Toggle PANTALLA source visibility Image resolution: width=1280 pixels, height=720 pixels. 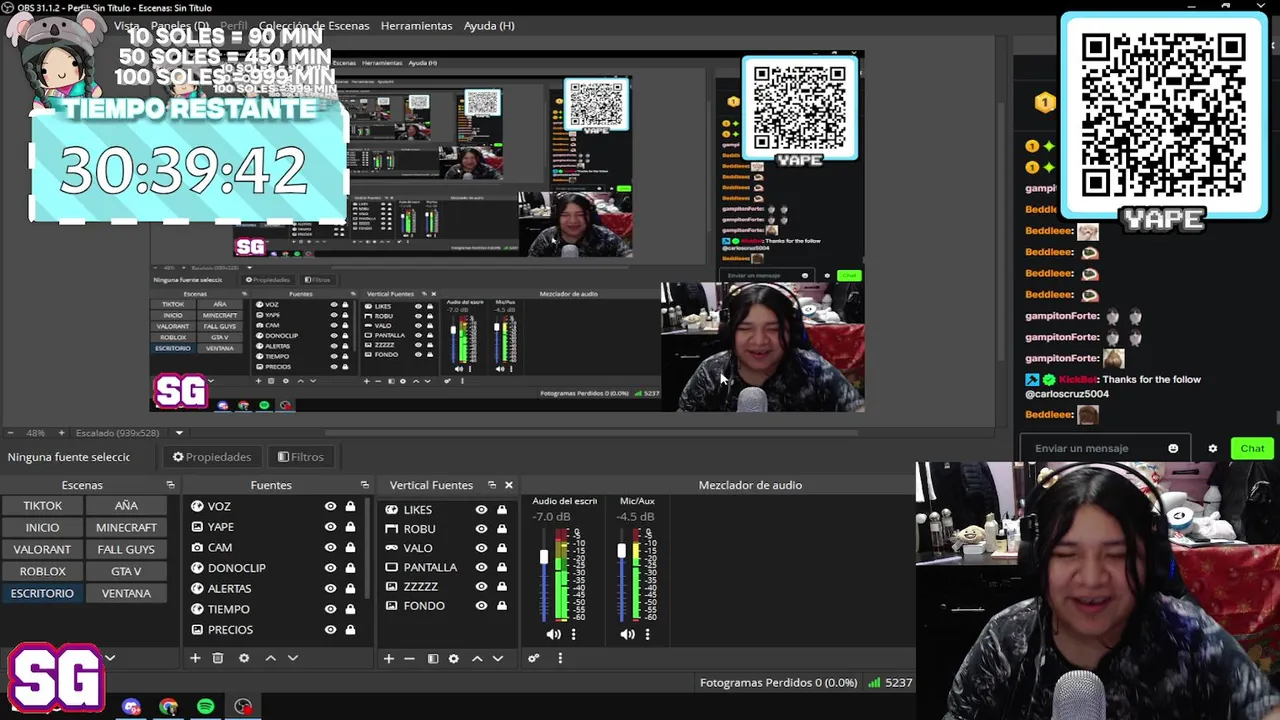pyautogui.click(x=481, y=567)
